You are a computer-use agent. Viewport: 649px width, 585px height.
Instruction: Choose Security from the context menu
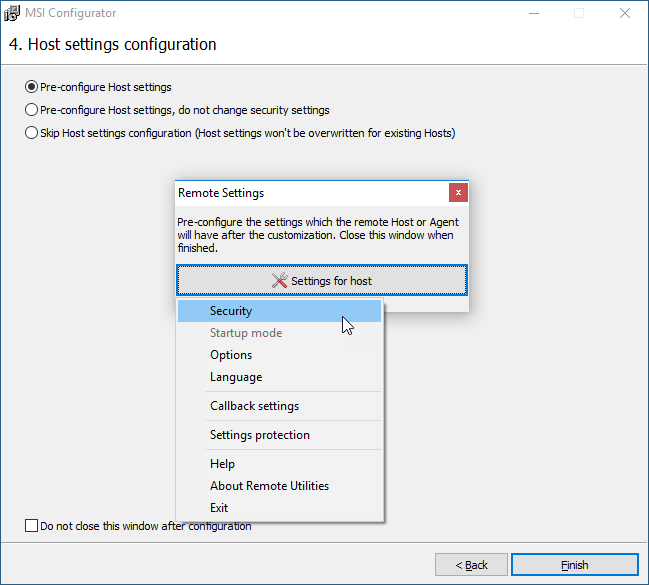tap(231, 311)
